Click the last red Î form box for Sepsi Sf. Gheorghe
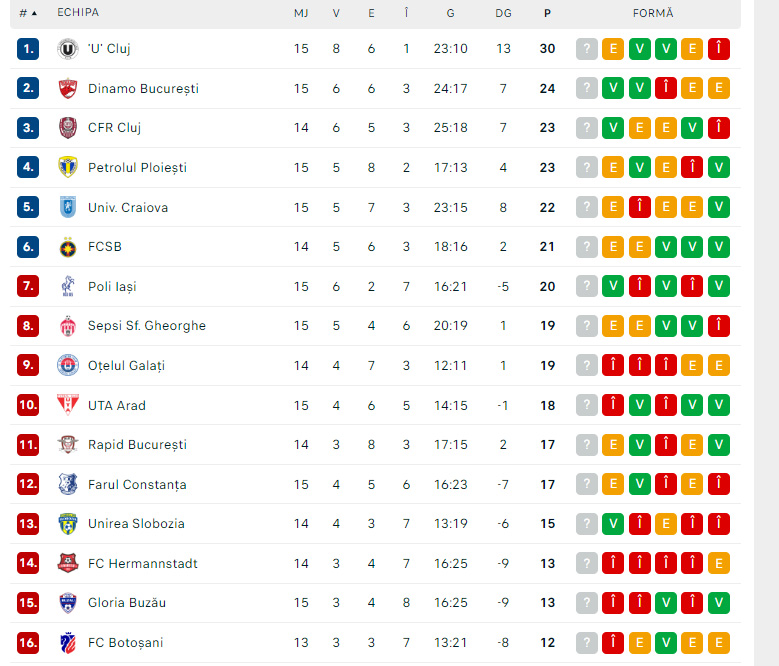The width and height of the screenshot is (779, 666). [x=718, y=326]
